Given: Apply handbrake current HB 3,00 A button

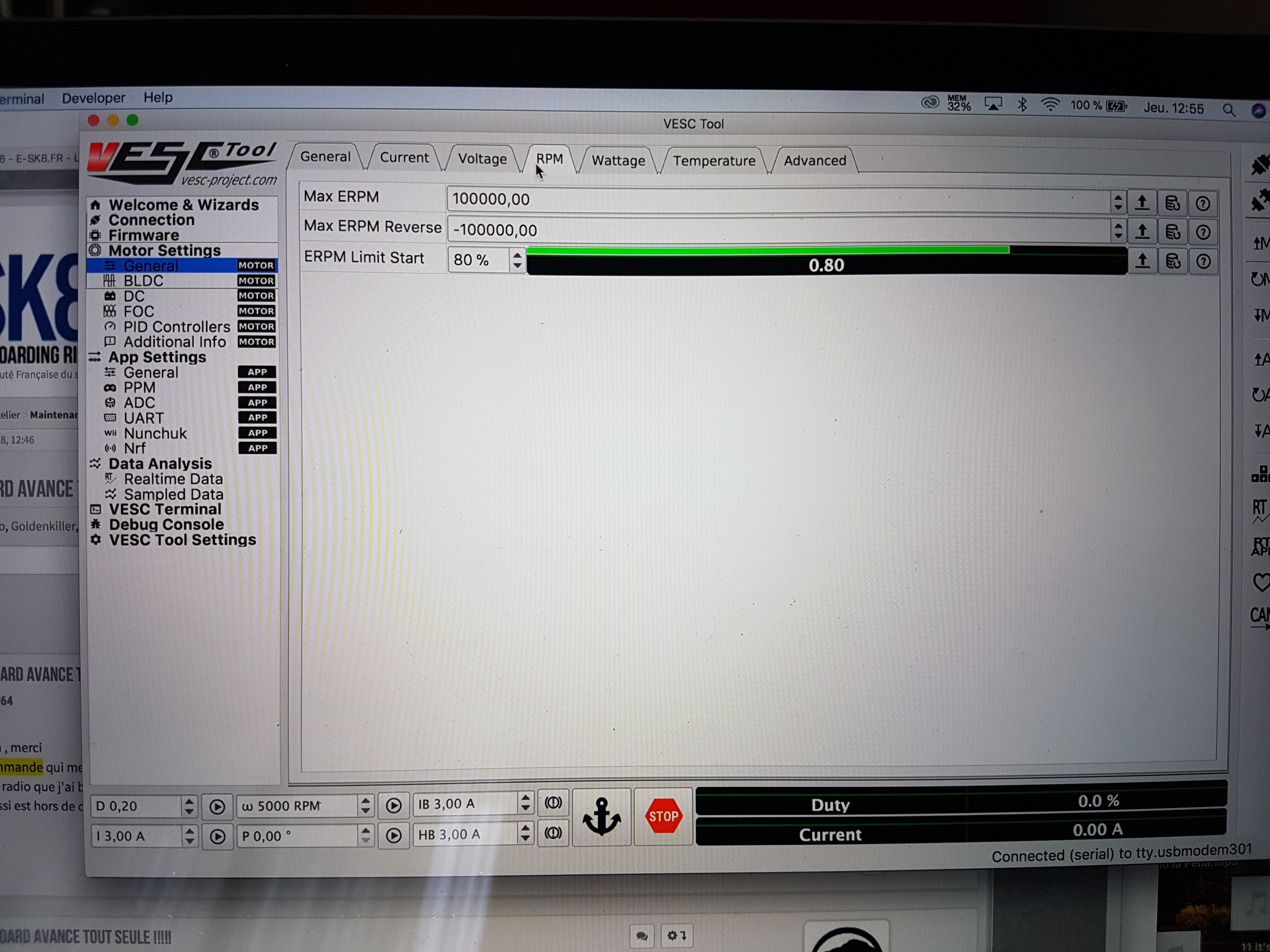Looking at the screenshot, I should point(553,833).
